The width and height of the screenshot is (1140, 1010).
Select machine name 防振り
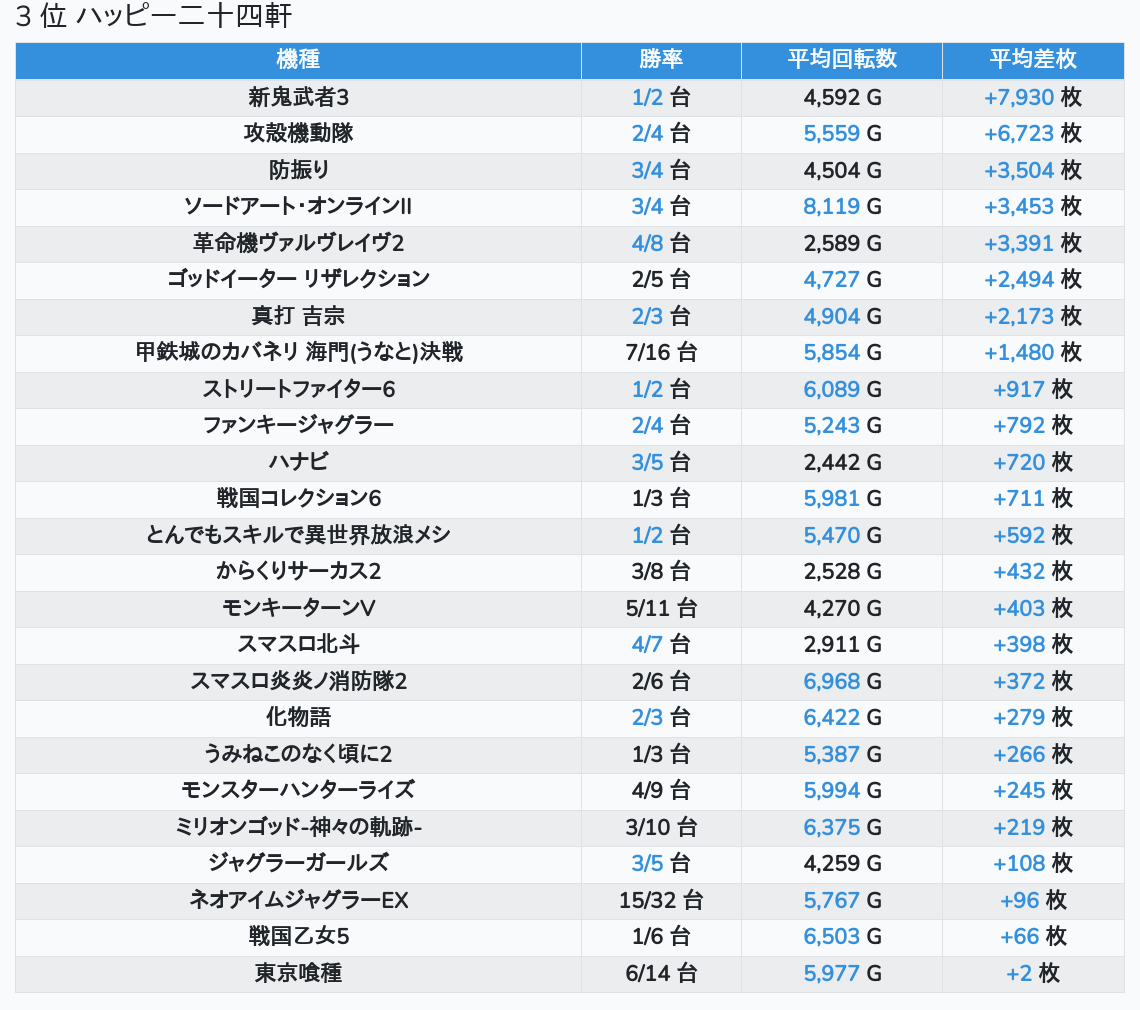click(298, 170)
